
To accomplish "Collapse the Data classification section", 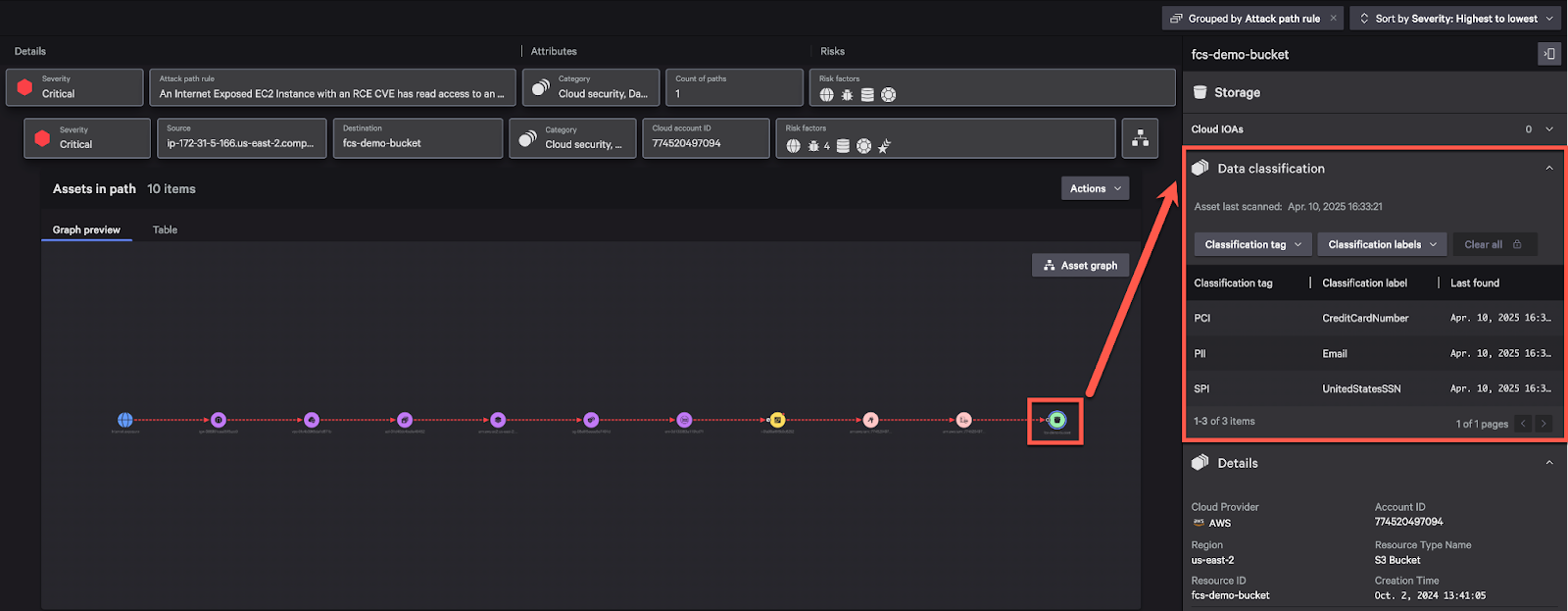I will (x=1549, y=169).
